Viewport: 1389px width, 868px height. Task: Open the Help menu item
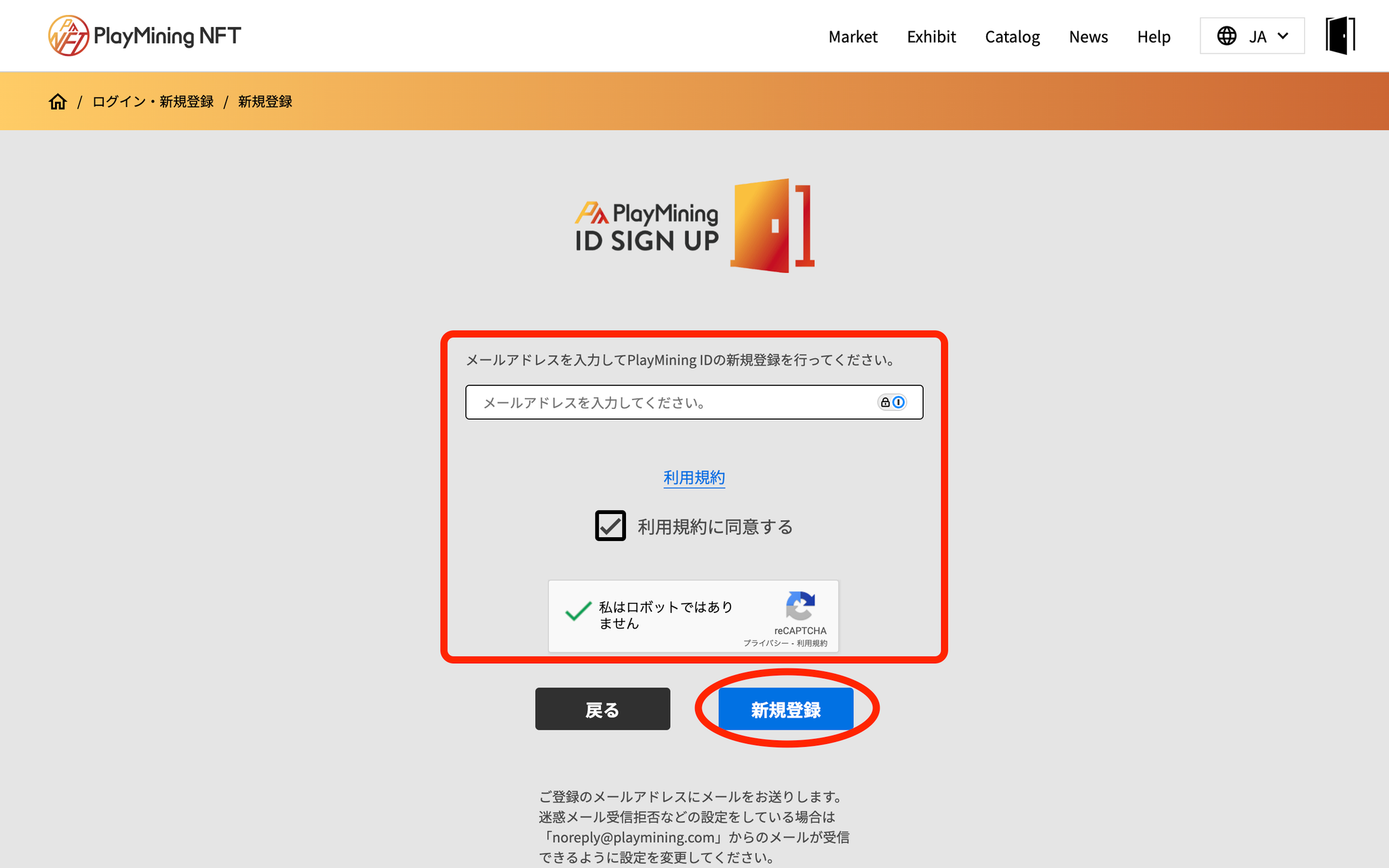click(1154, 37)
